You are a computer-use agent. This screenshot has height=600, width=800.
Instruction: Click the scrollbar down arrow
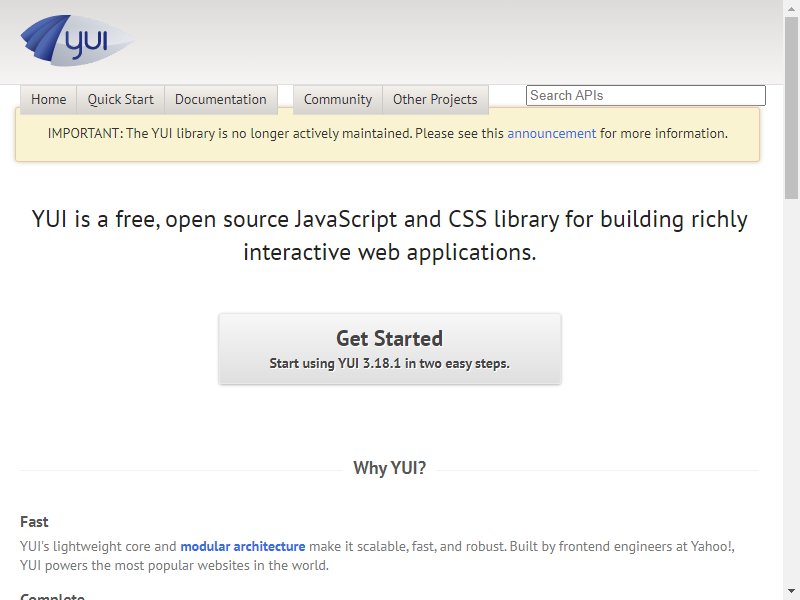coord(791,592)
